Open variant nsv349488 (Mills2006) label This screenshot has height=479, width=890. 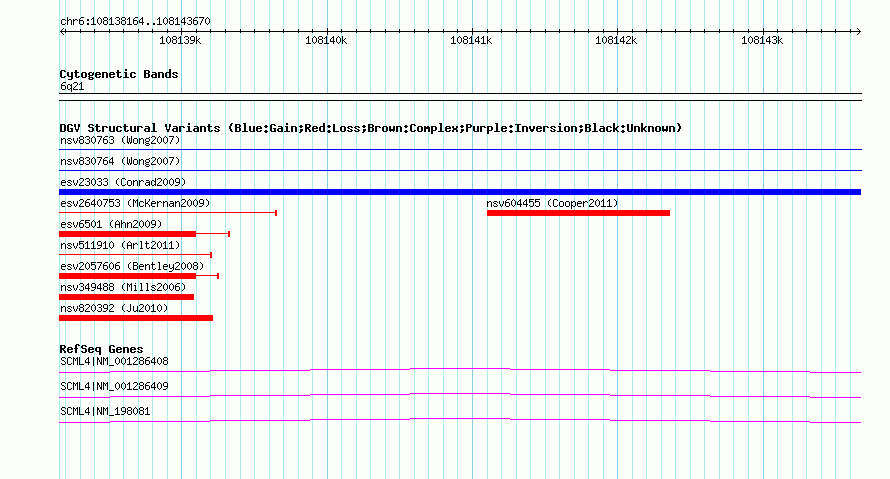(x=123, y=287)
